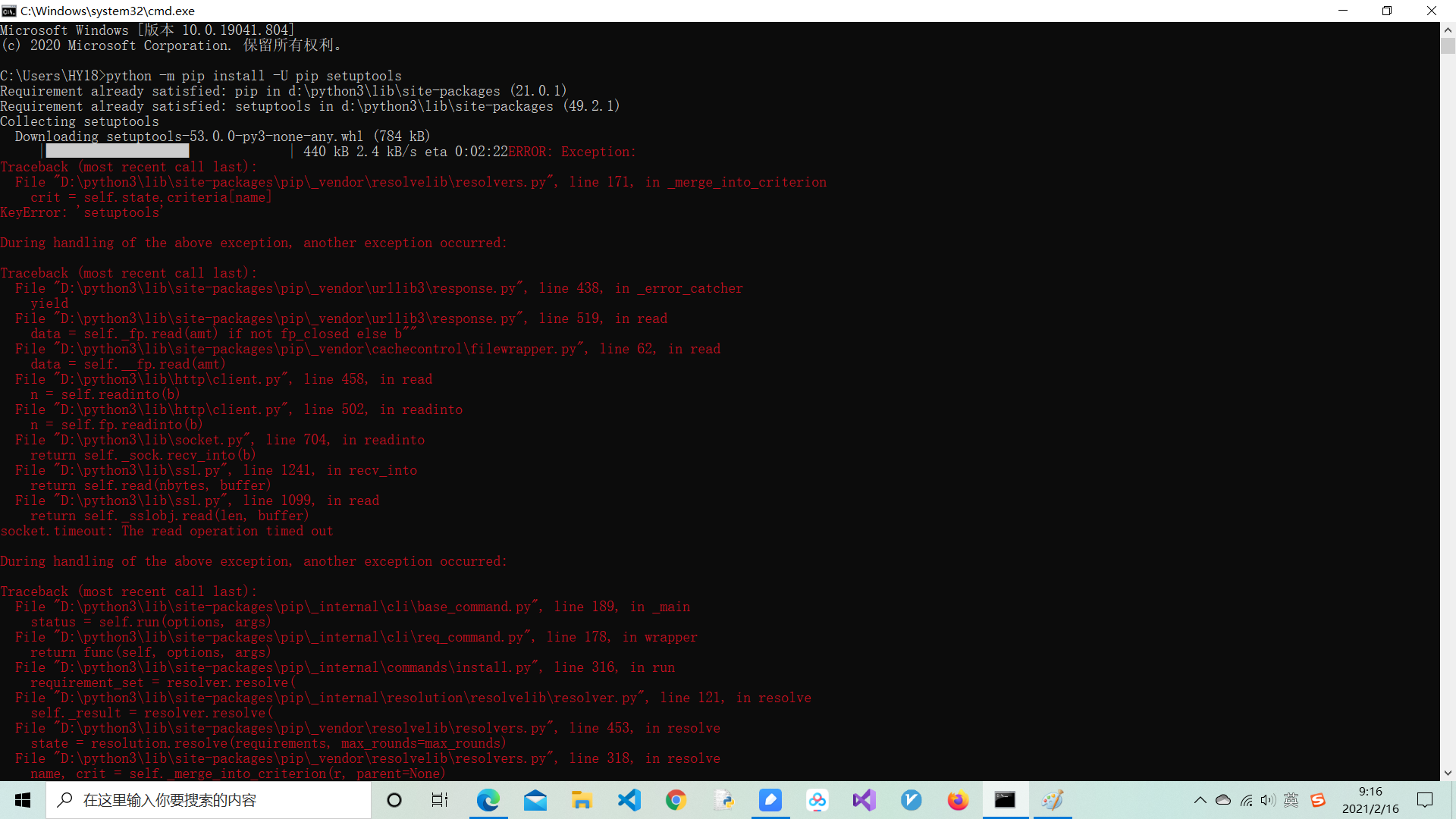Click the scrollbar down arrow in cmd
The width and height of the screenshot is (1456, 819).
pos(1448,773)
